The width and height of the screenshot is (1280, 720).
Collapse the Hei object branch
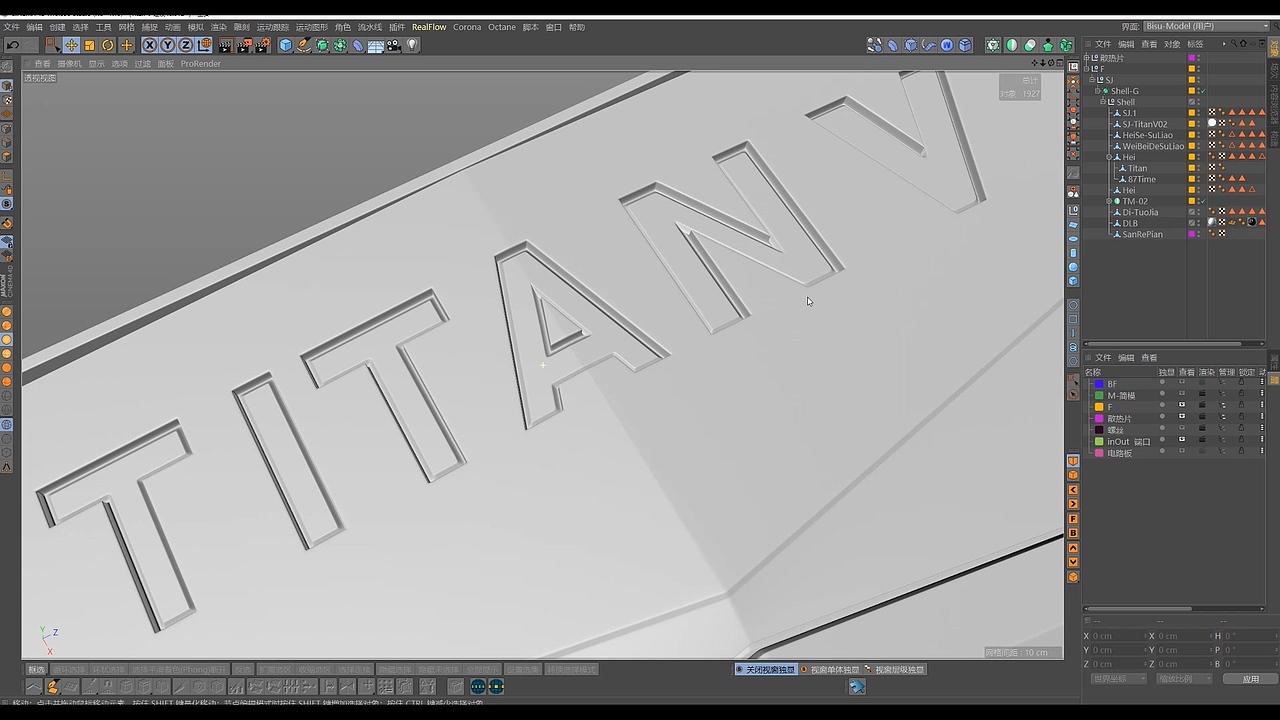pyautogui.click(x=1108, y=157)
